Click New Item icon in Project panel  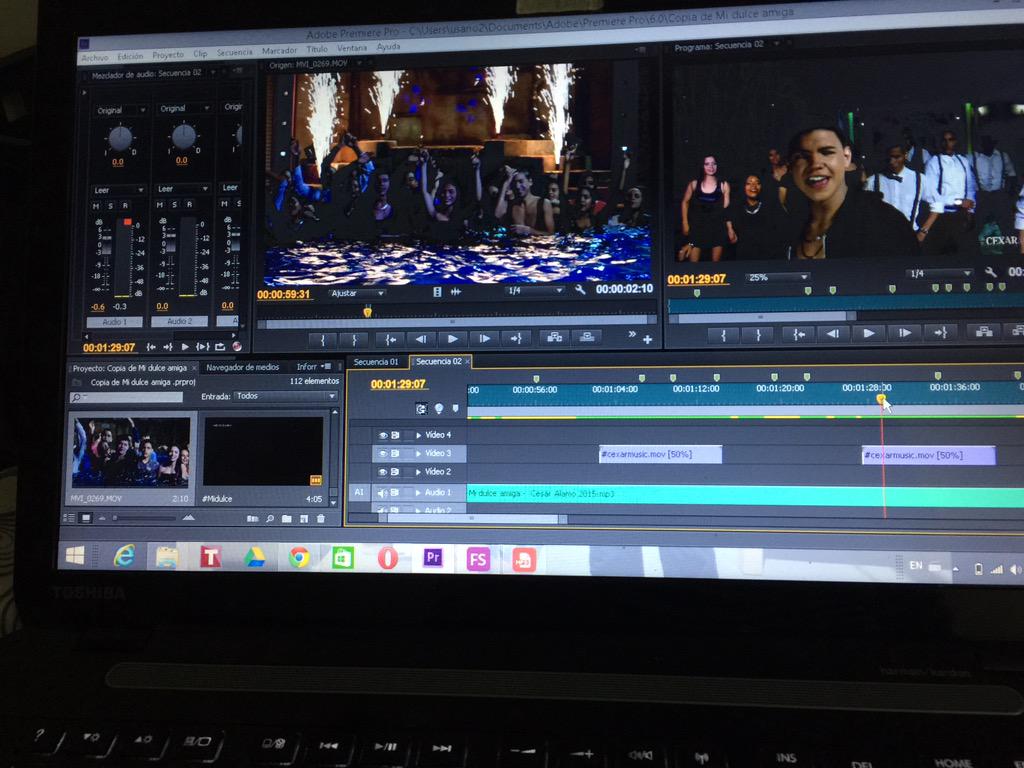click(304, 519)
